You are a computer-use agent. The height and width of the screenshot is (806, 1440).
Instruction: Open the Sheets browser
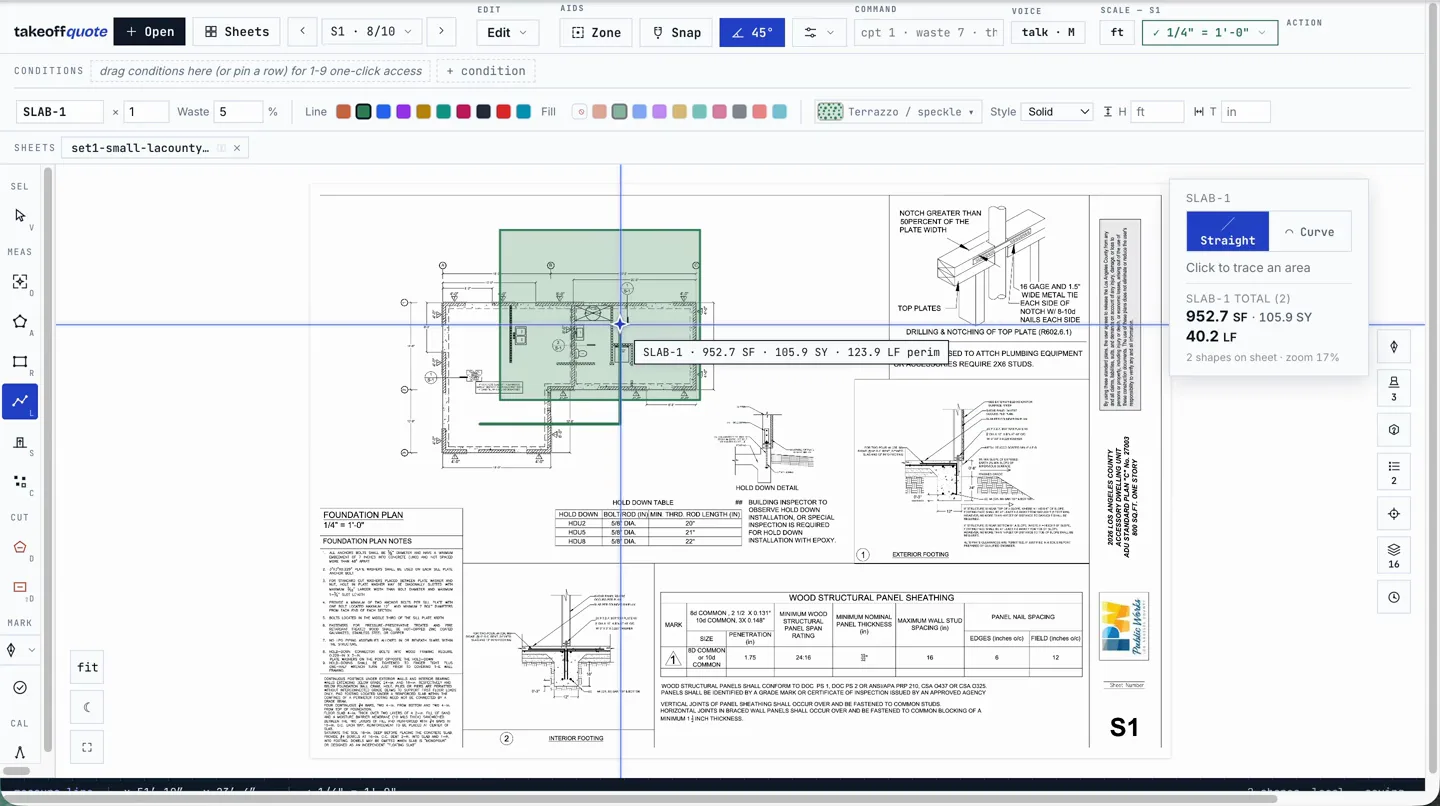237,32
